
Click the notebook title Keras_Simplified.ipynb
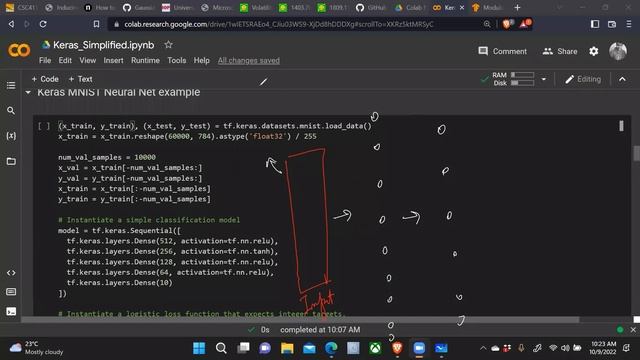(x=104, y=45)
